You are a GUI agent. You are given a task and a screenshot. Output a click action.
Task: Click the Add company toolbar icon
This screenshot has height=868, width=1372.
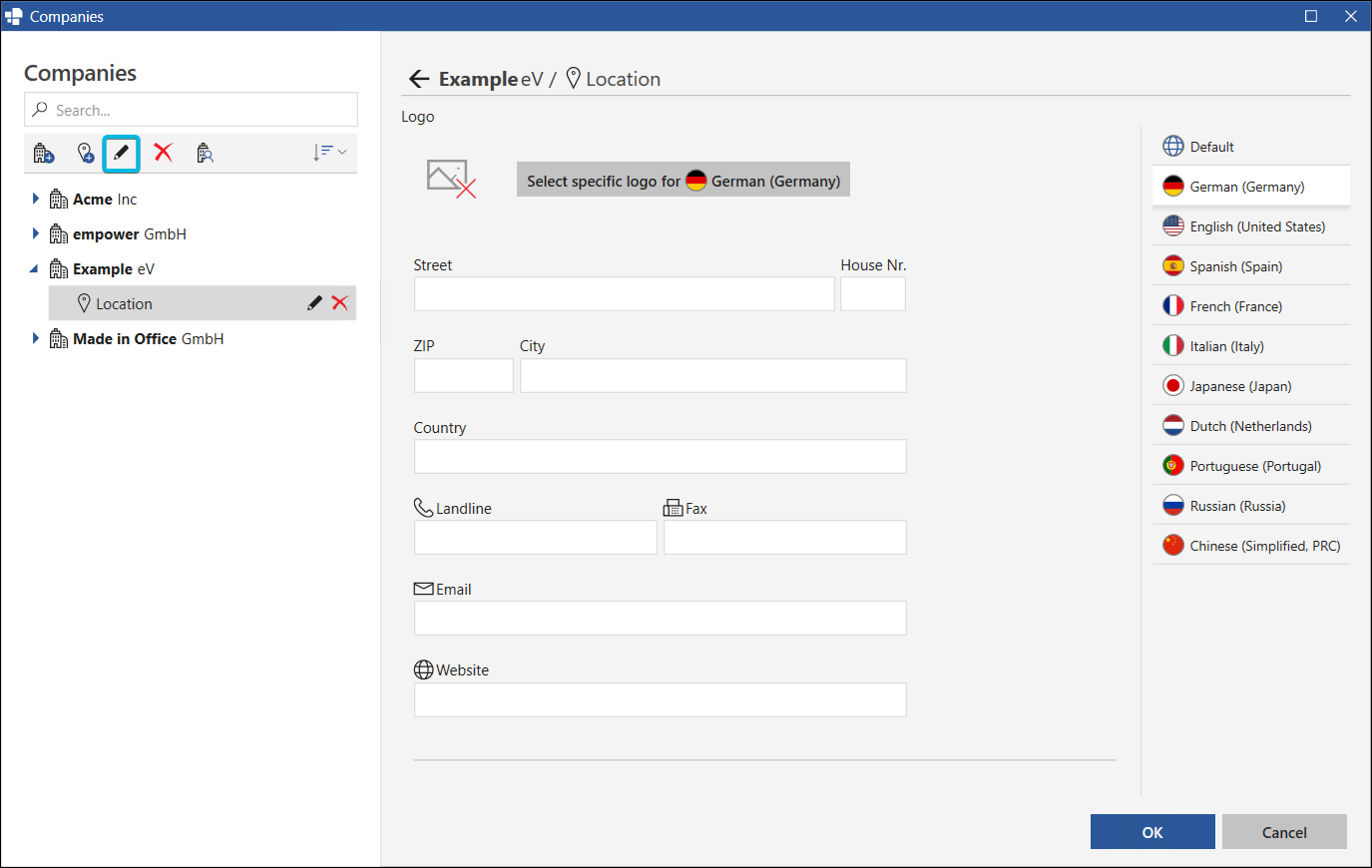point(44,153)
